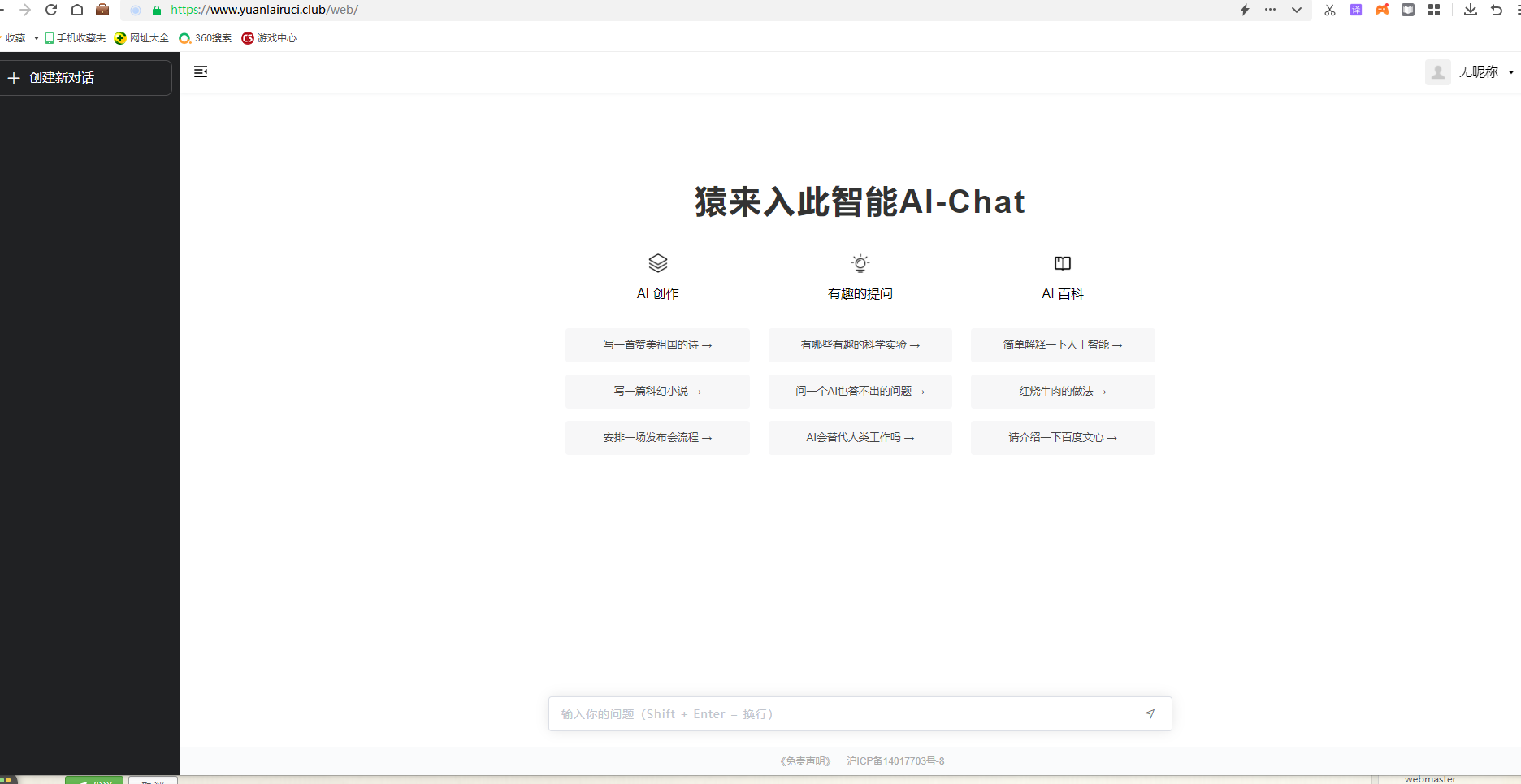Viewport: 1521px width, 784px height.
Task: Click the send message arrow icon
Action: [1150, 713]
